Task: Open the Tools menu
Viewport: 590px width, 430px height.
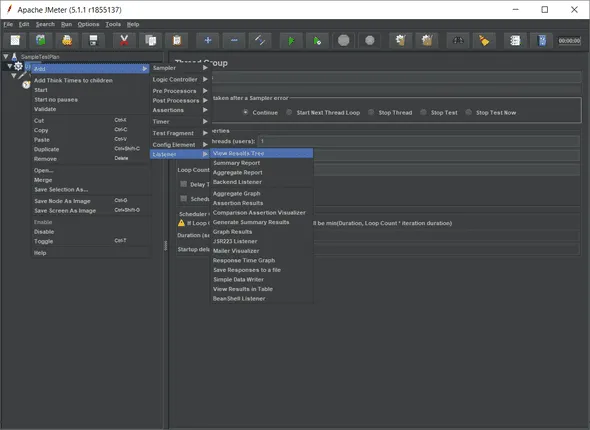Action: [x=113, y=24]
